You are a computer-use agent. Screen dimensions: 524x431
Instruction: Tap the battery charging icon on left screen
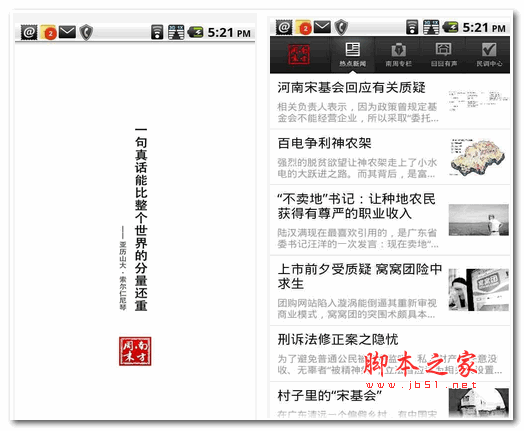point(195,32)
